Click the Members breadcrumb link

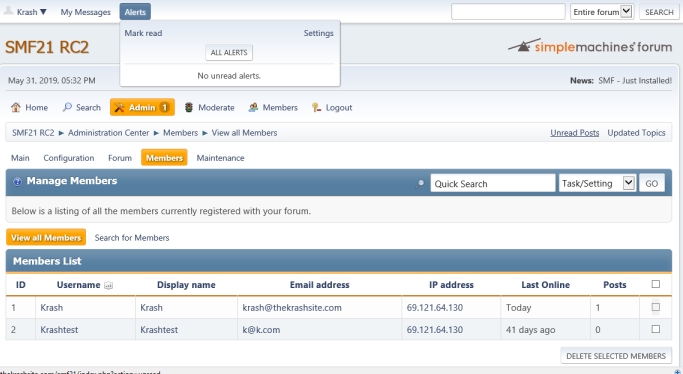coord(180,133)
